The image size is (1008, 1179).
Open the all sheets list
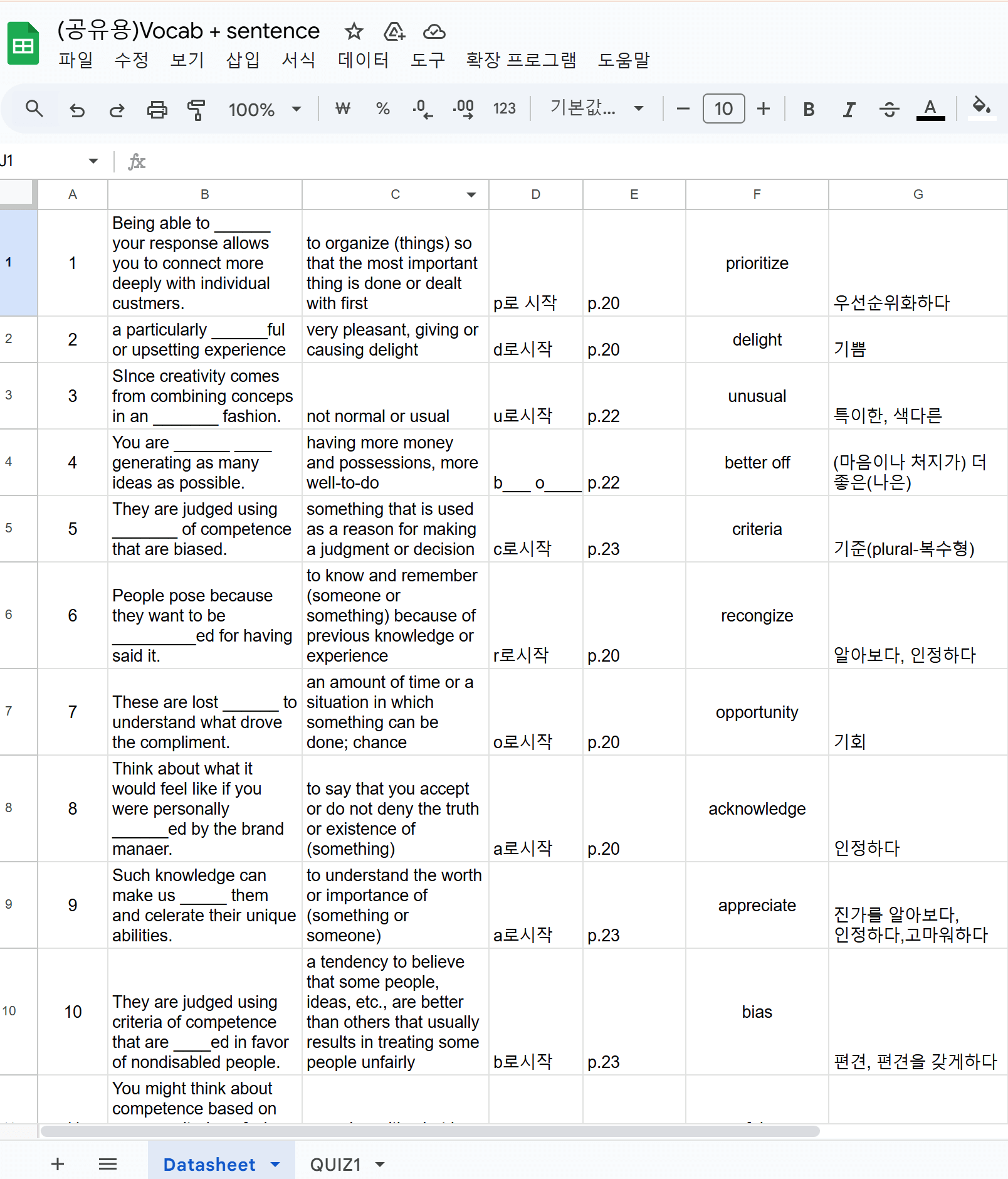(108, 1165)
